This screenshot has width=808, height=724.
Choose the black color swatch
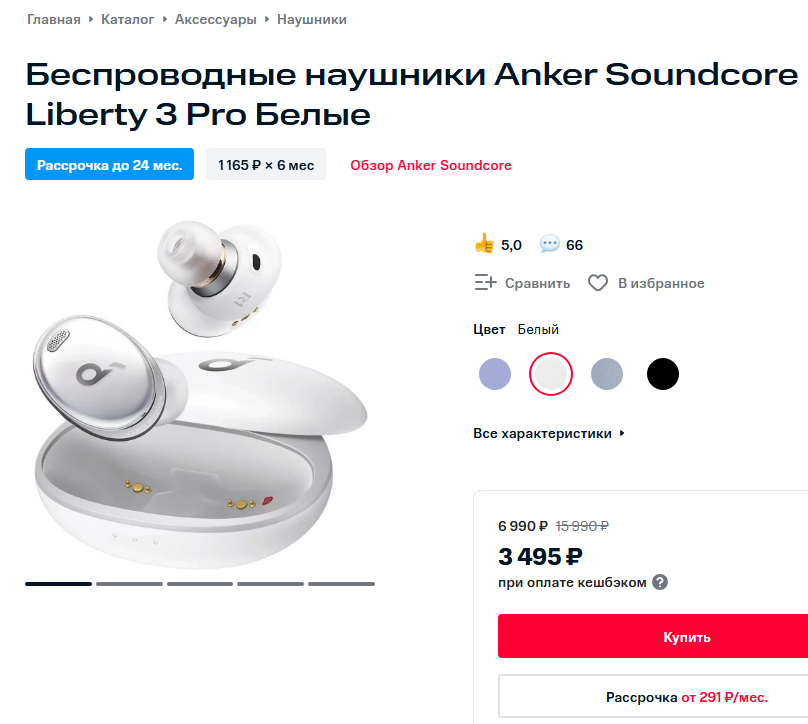(x=663, y=374)
